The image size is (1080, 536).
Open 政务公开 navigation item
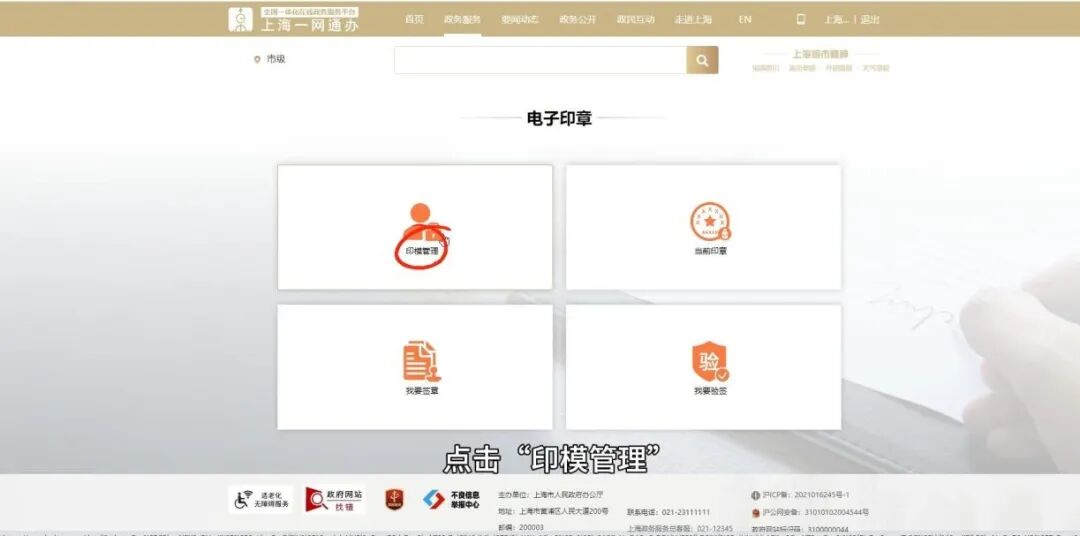coord(577,19)
